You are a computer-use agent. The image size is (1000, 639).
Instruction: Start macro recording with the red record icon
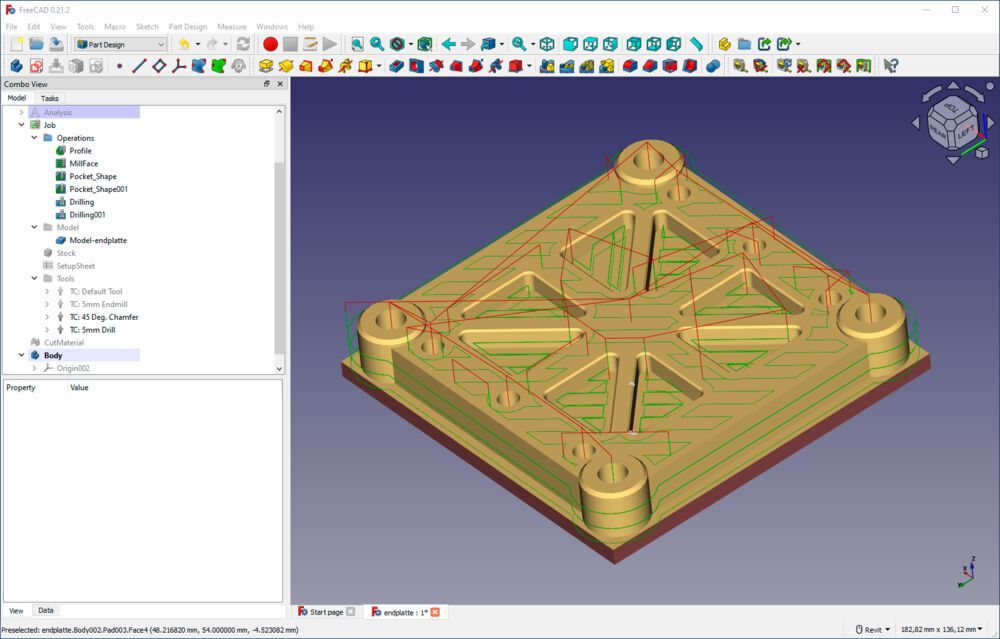pos(269,44)
